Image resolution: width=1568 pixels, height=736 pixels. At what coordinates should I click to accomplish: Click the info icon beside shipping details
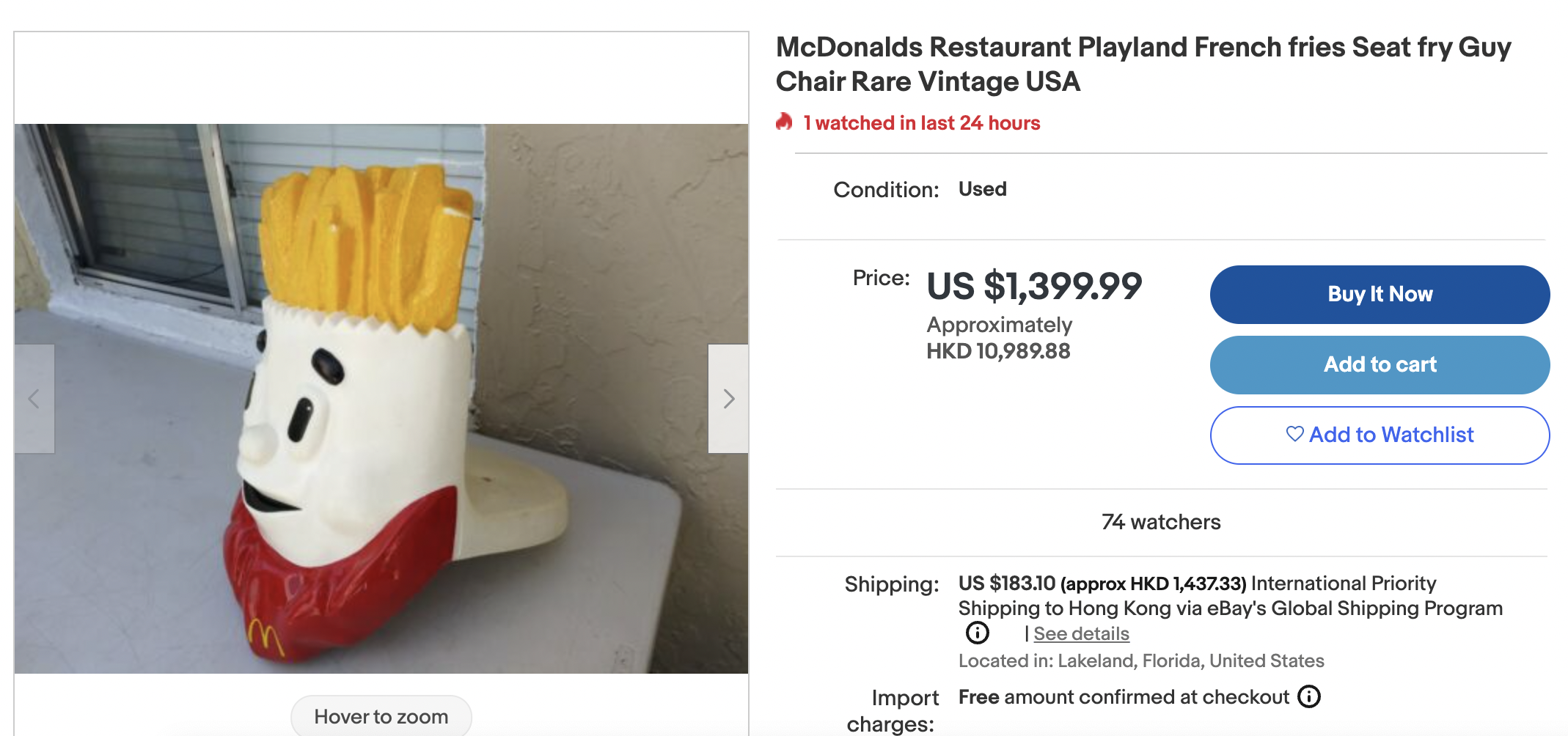click(977, 633)
